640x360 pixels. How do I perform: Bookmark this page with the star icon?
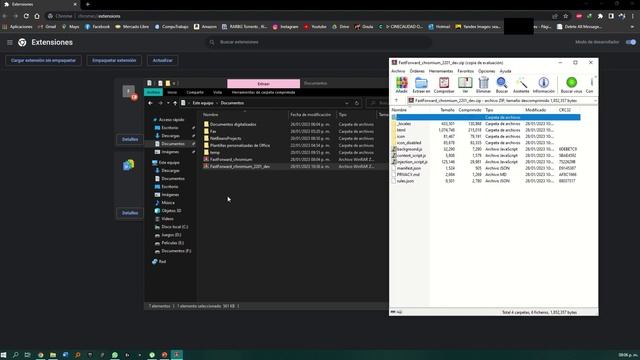click(x=566, y=16)
